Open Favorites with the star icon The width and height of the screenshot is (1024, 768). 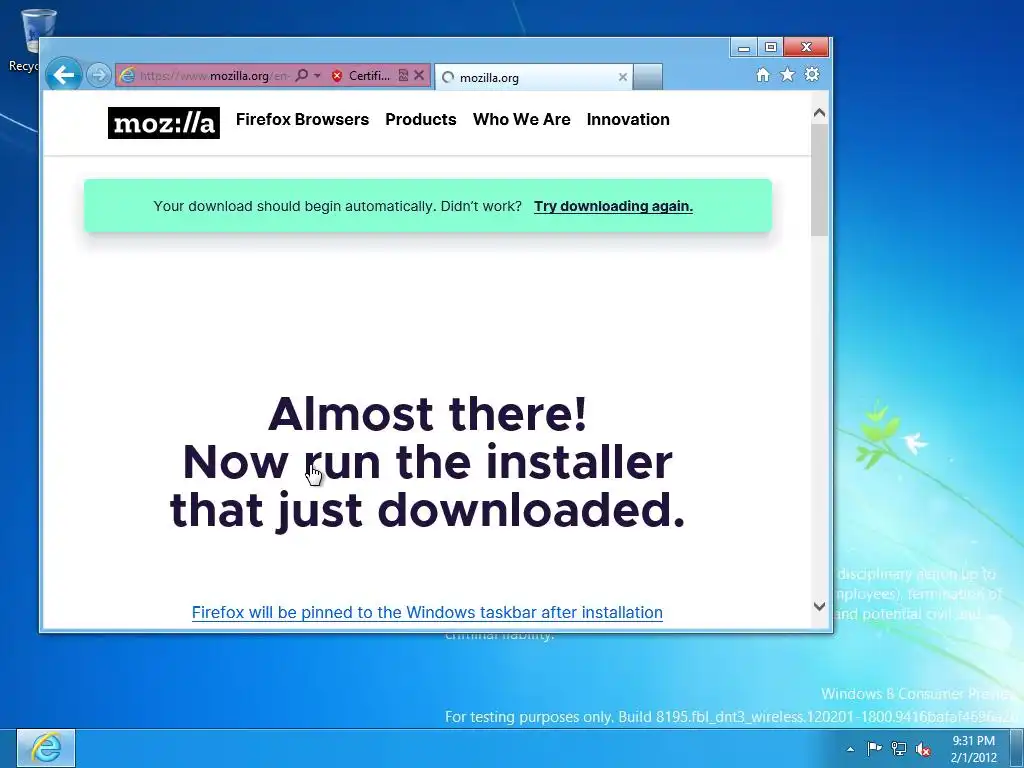tap(788, 74)
